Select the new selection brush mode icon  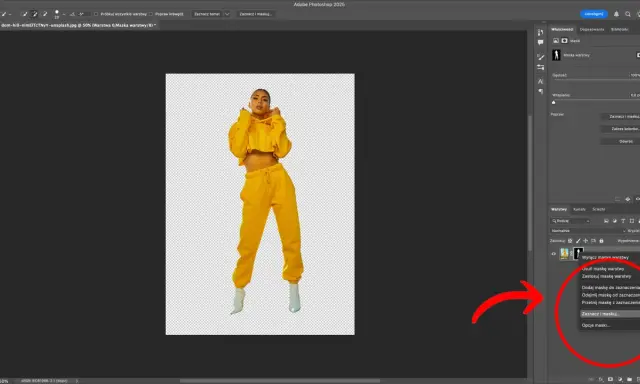[x=25, y=14]
